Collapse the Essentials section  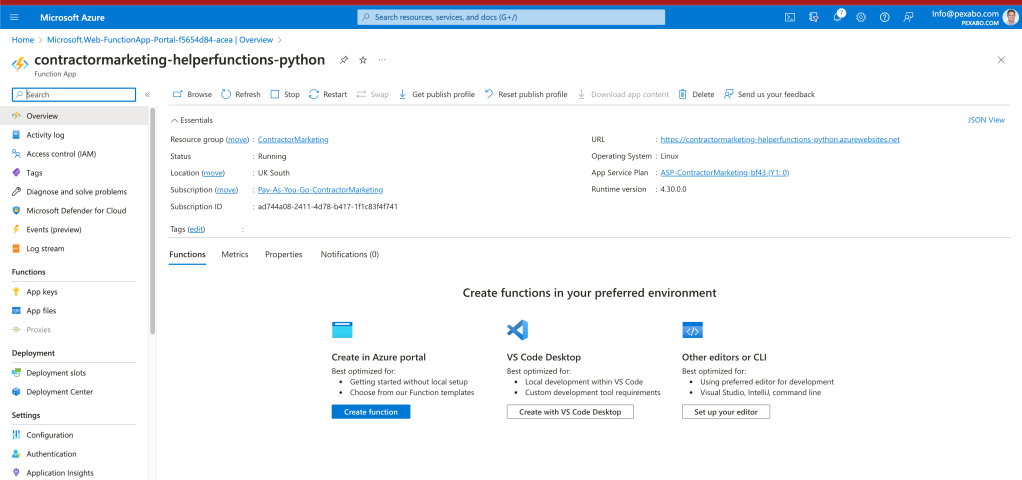click(x=192, y=120)
